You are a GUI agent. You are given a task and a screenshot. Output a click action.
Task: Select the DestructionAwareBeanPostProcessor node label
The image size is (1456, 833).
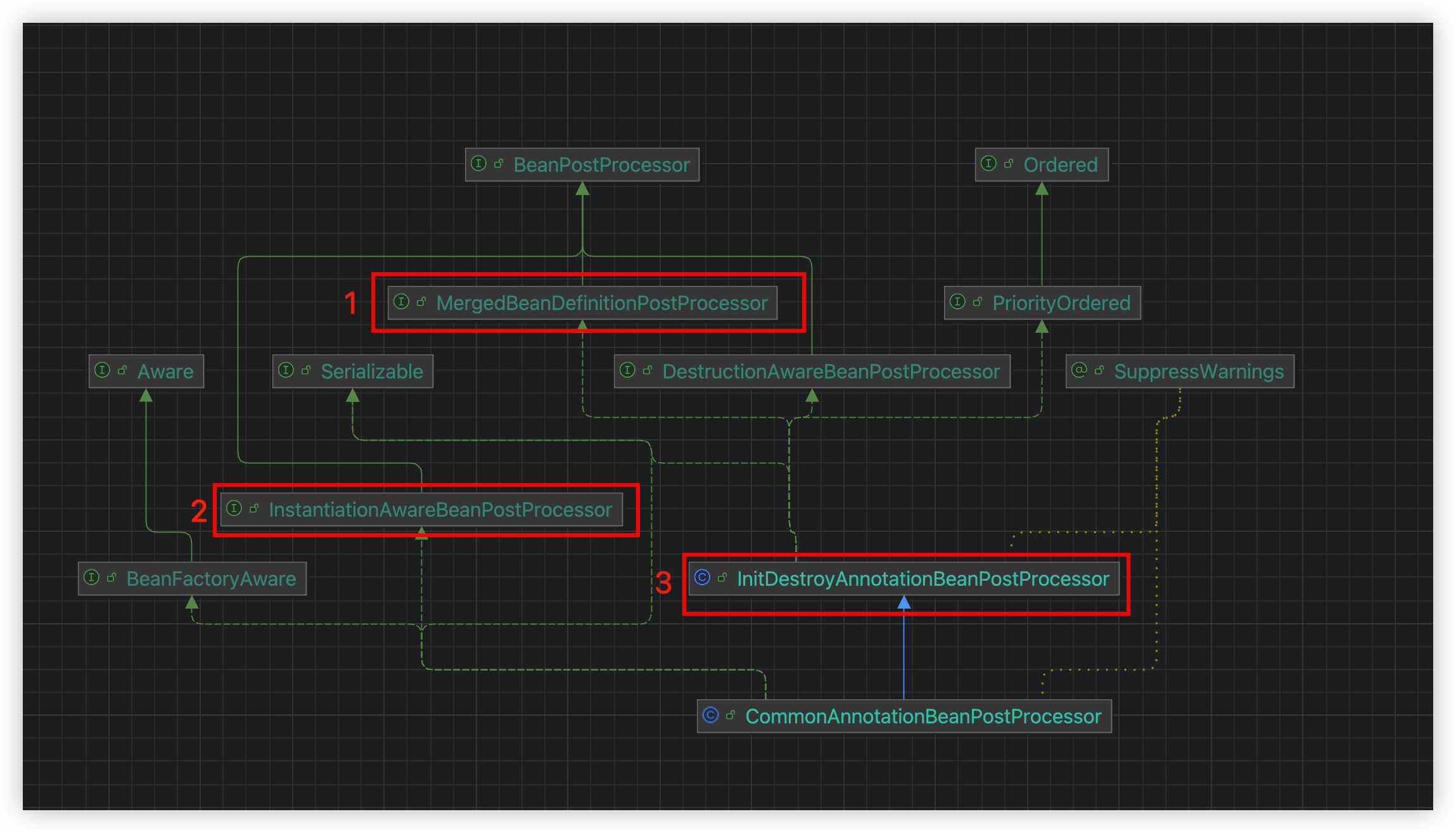[x=831, y=371]
